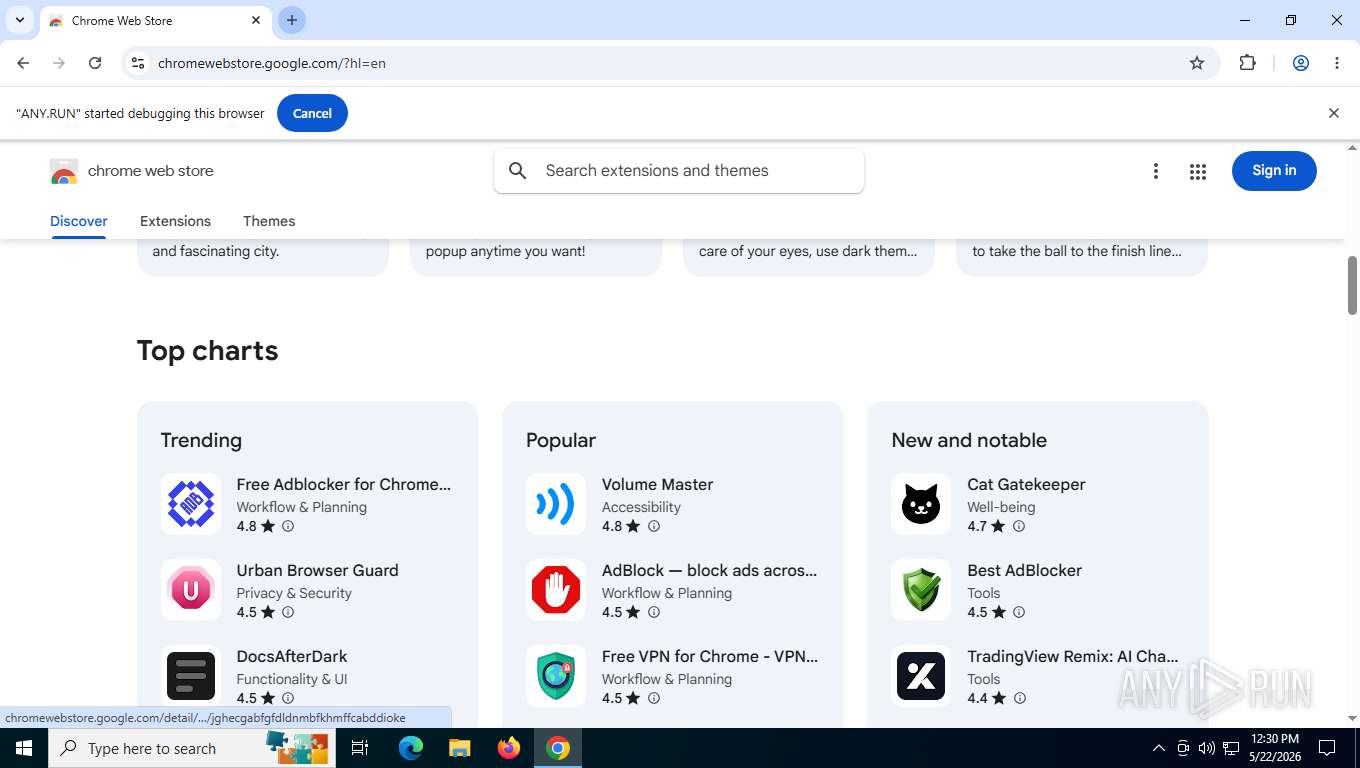Click the Sign in button
Viewport: 1360px width, 768px height.
point(1274,171)
